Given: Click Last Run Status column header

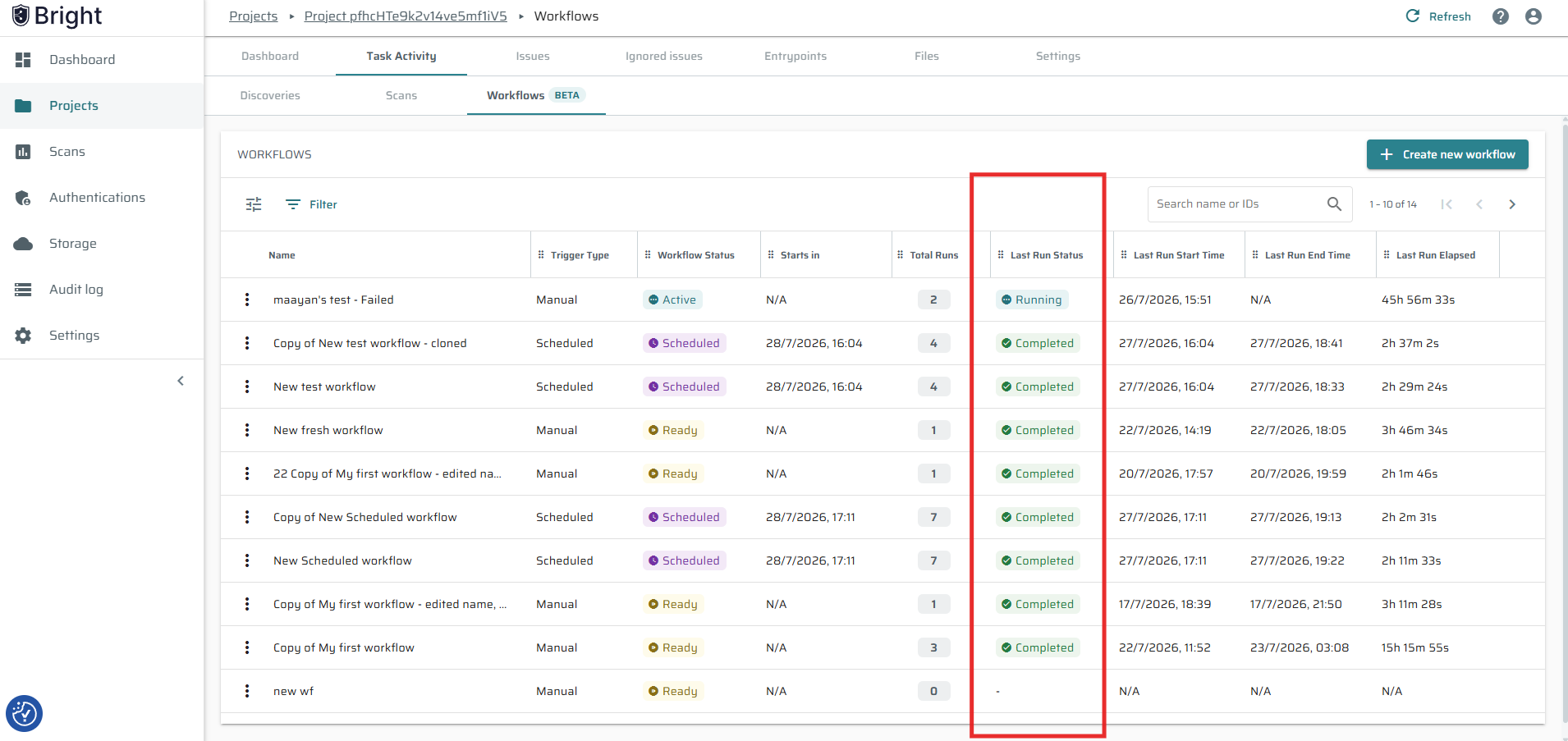Looking at the screenshot, I should [1047, 255].
